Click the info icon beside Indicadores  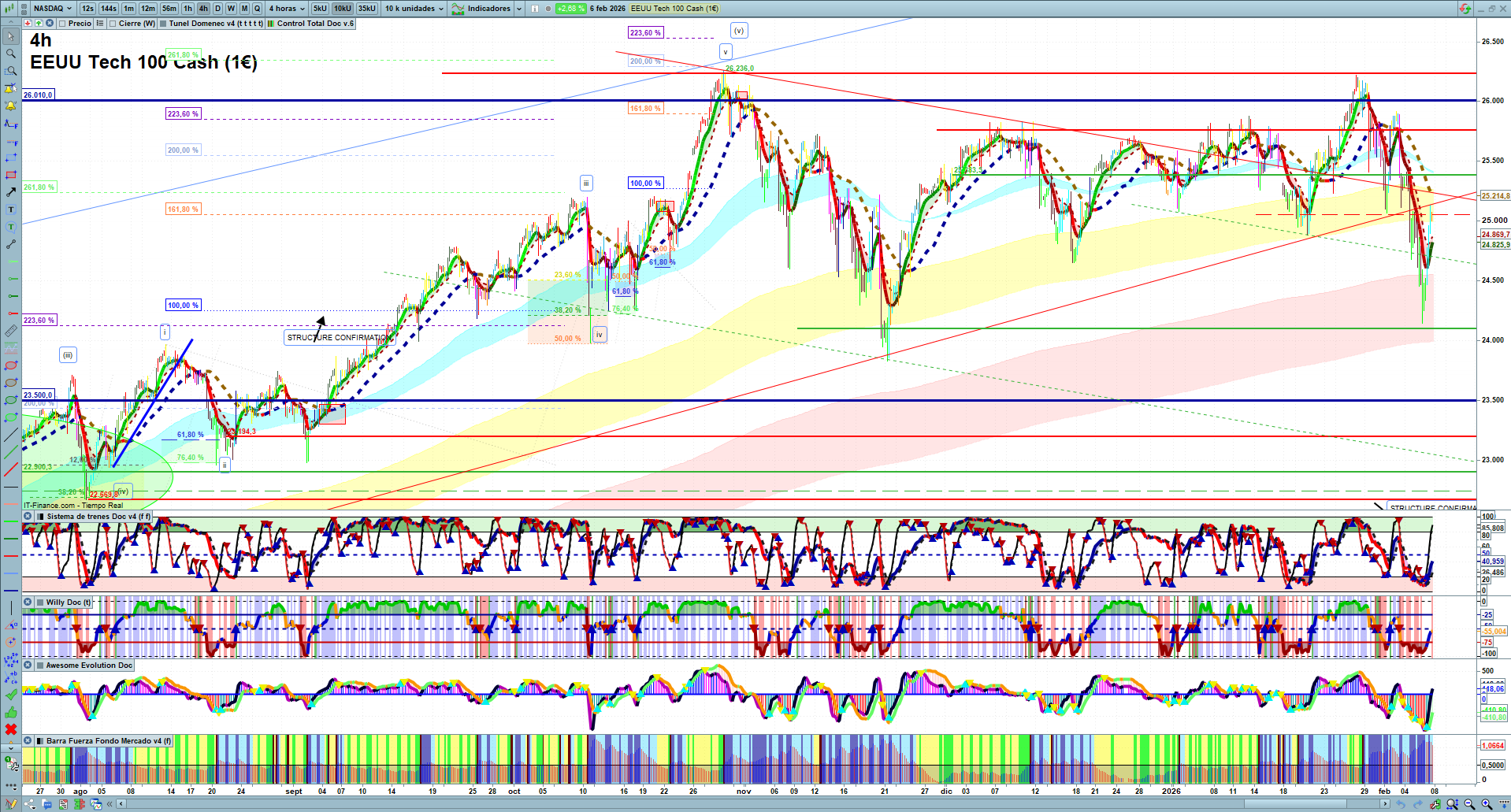click(535, 9)
